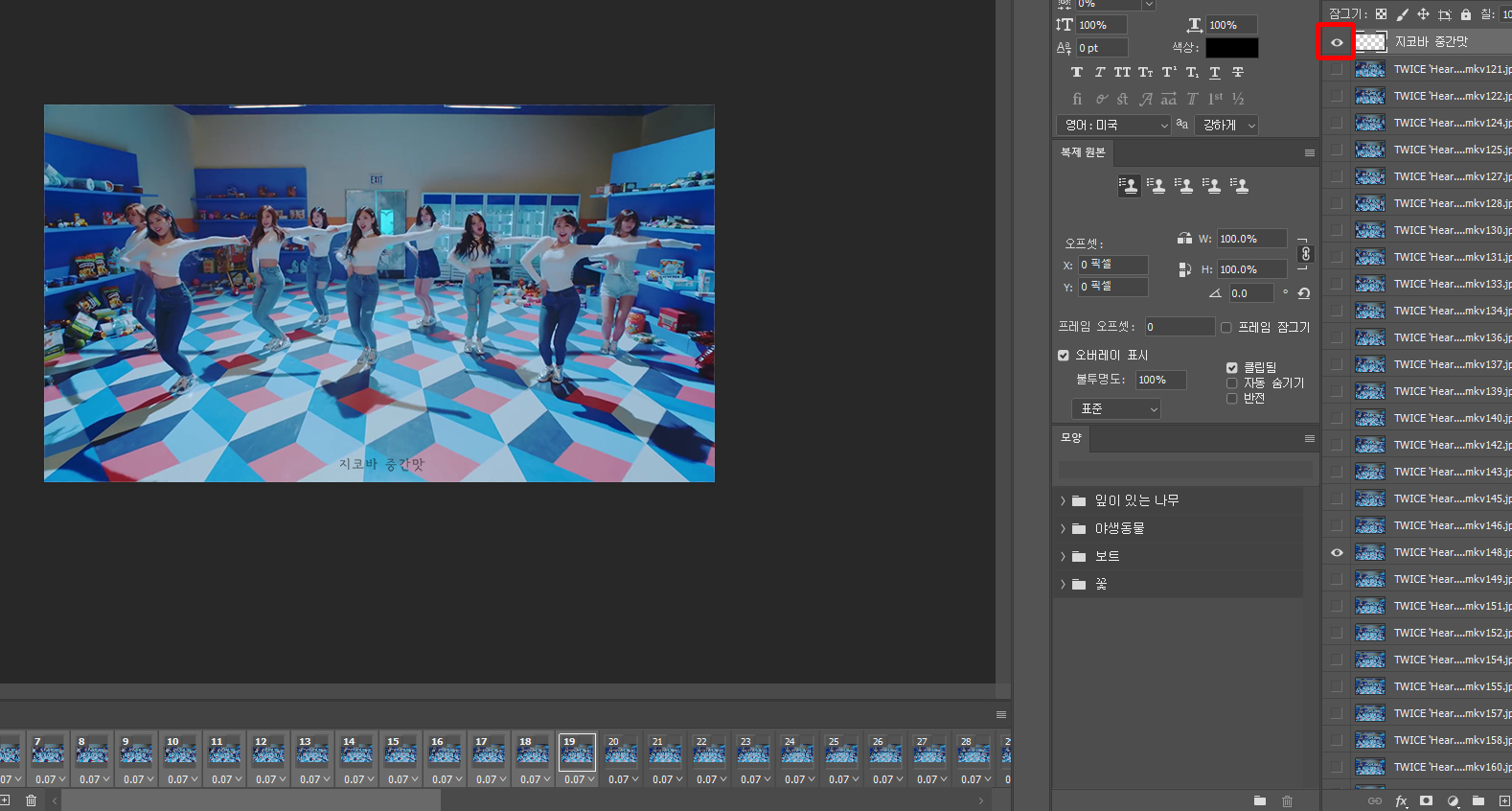Delete selected frame with timeline trash icon
The image size is (1512, 811).
pyautogui.click(x=31, y=800)
